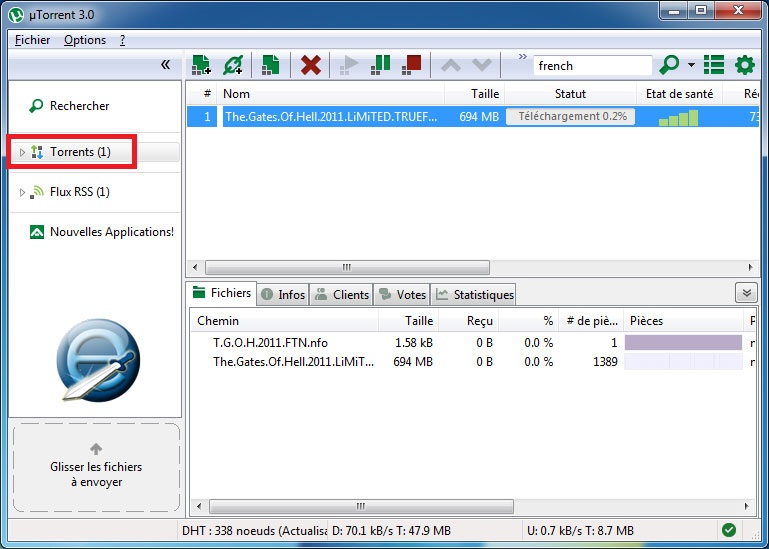This screenshot has height=549, width=769.
Task: Click the Flux RSS feed icon
Action: [37, 192]
